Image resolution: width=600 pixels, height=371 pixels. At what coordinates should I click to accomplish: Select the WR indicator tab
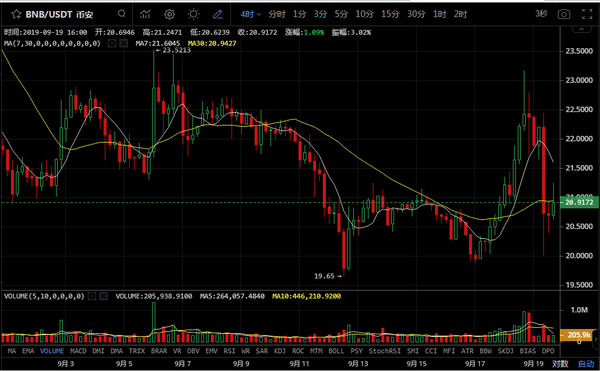(245, 351)
